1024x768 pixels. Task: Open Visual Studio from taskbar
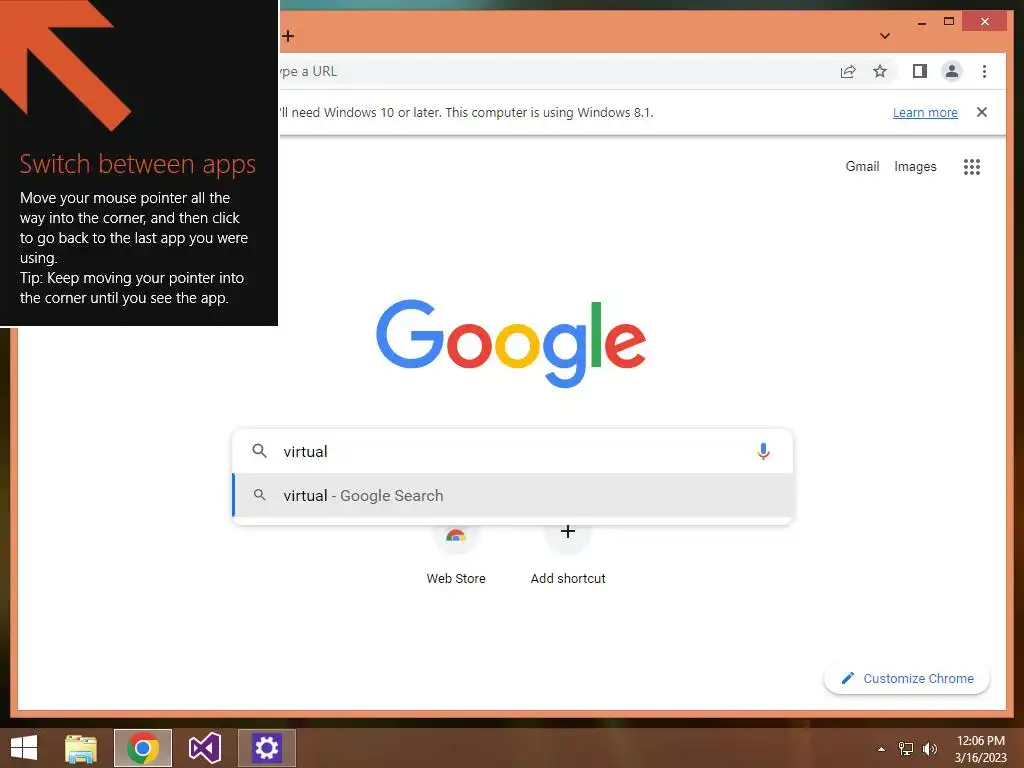[205, 748]
